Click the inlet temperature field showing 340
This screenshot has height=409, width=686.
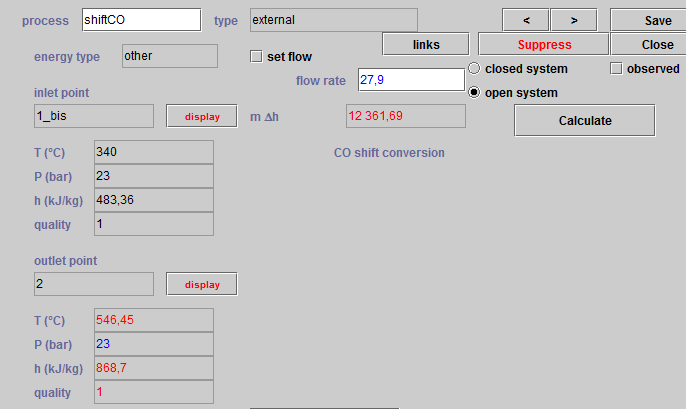(153, 152)
